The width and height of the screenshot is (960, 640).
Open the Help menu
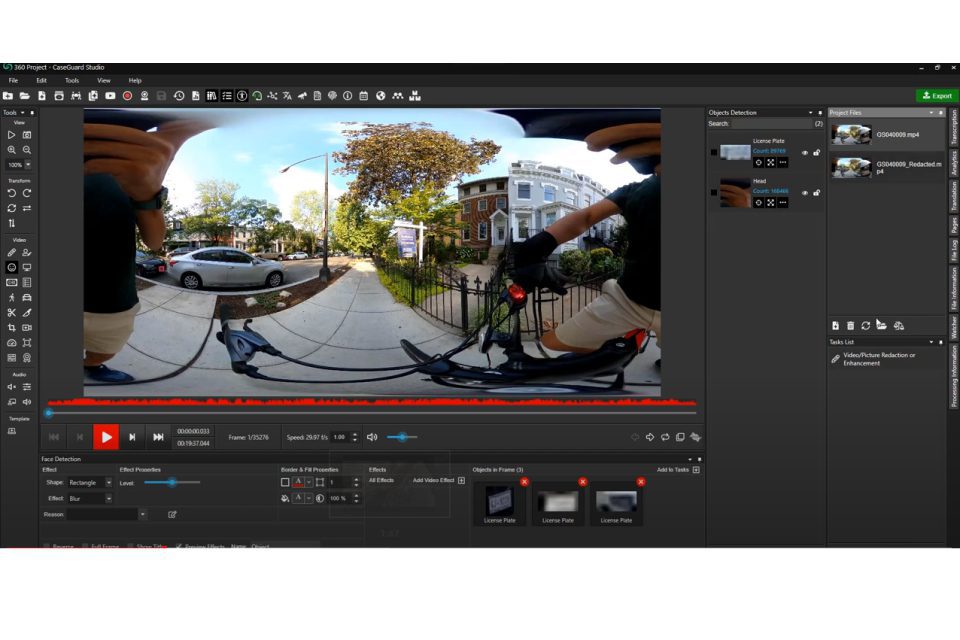(135, 80)
